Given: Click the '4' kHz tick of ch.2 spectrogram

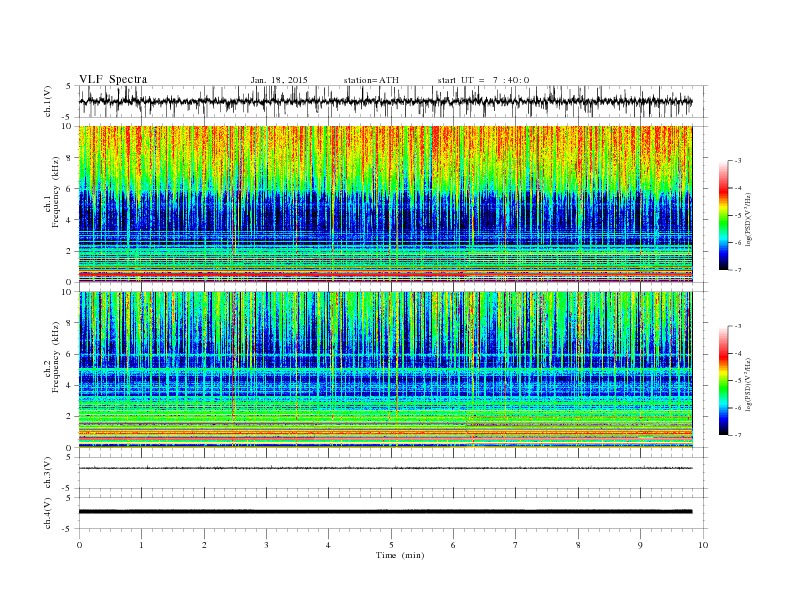Looking at the screenshot, I should pos(69,386).
